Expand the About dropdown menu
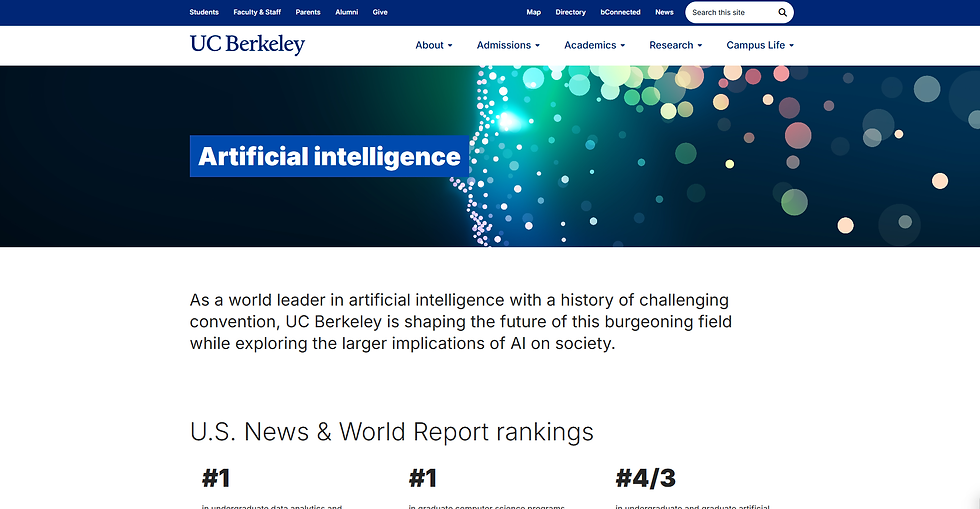This screenshot has height=509, width=980. click(434, 45)
